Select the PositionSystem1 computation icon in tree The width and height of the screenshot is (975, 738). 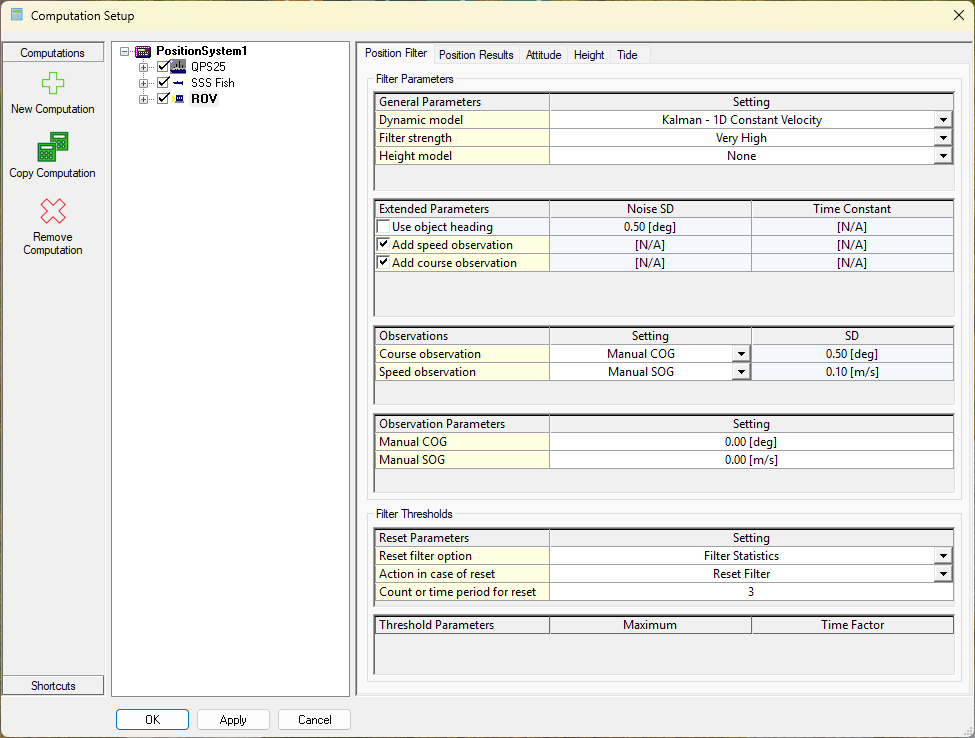pos(142,51)
